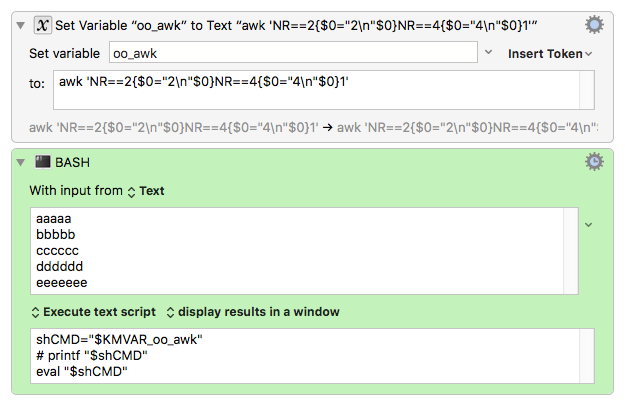
Task: Open the Insert Token dropdown
Action: point(550,53)
